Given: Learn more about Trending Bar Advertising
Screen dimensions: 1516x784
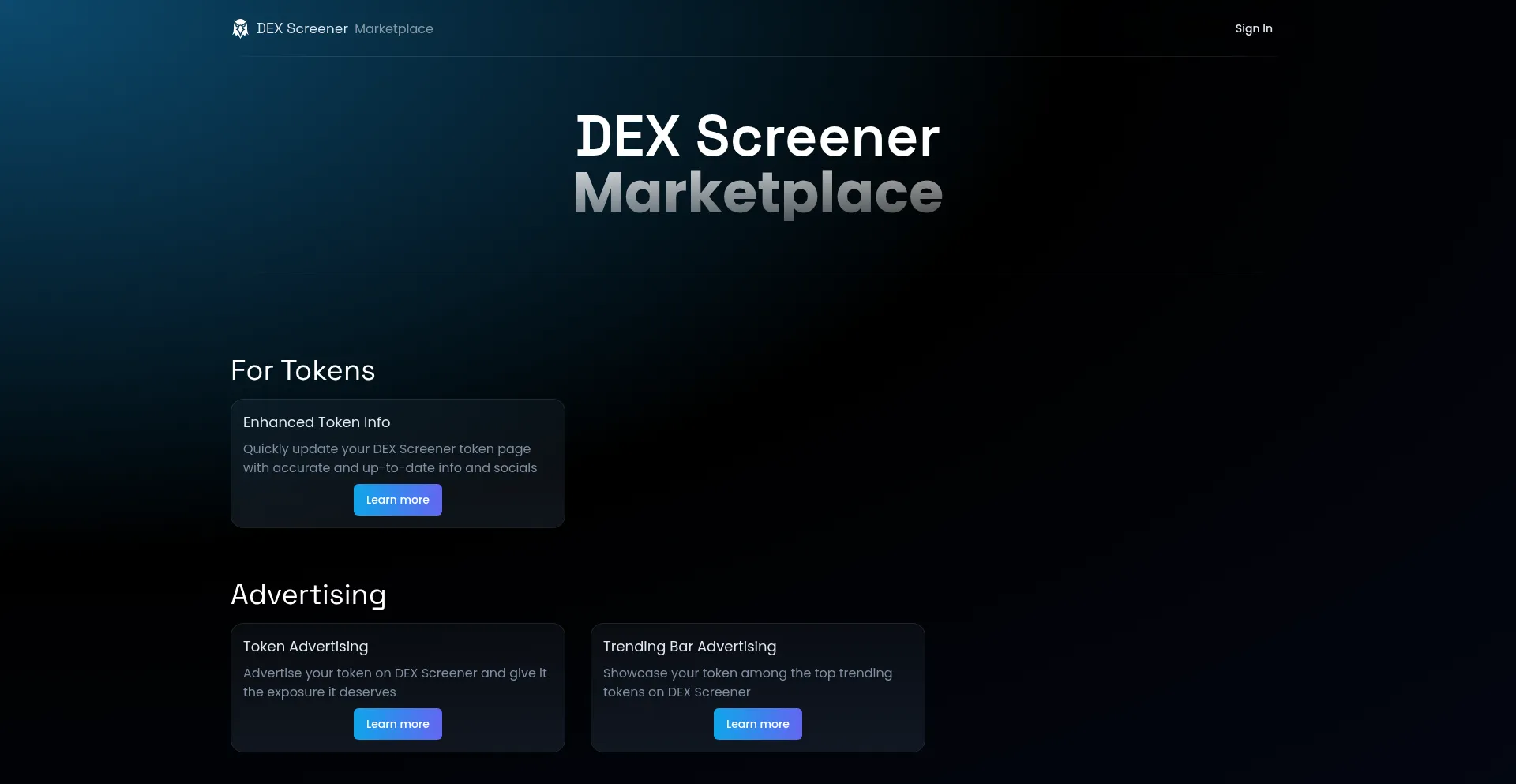Looking at the screenshot, I should click(x=757, y=723).
